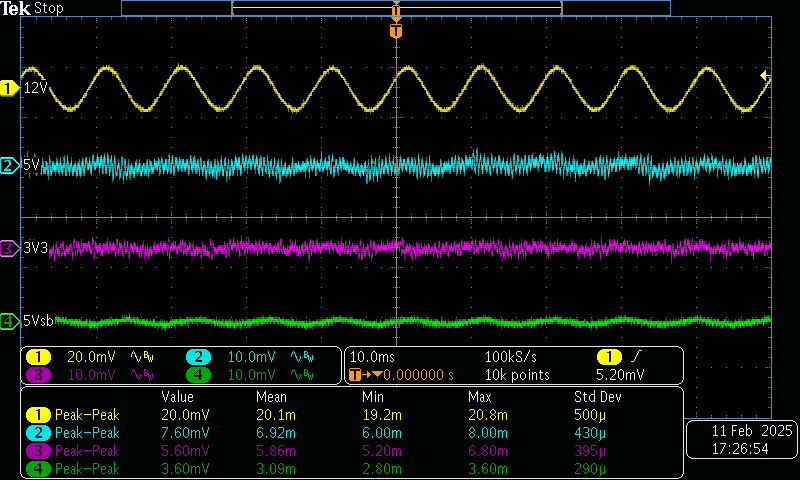Click channel 3 badge in scale readout

[38, 375]
